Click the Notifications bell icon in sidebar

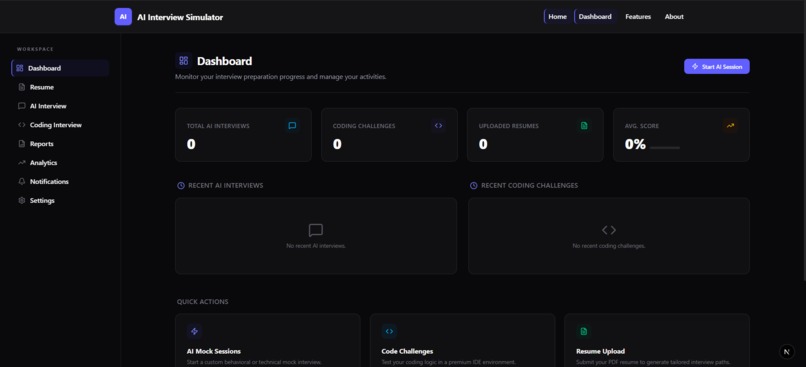22,181
